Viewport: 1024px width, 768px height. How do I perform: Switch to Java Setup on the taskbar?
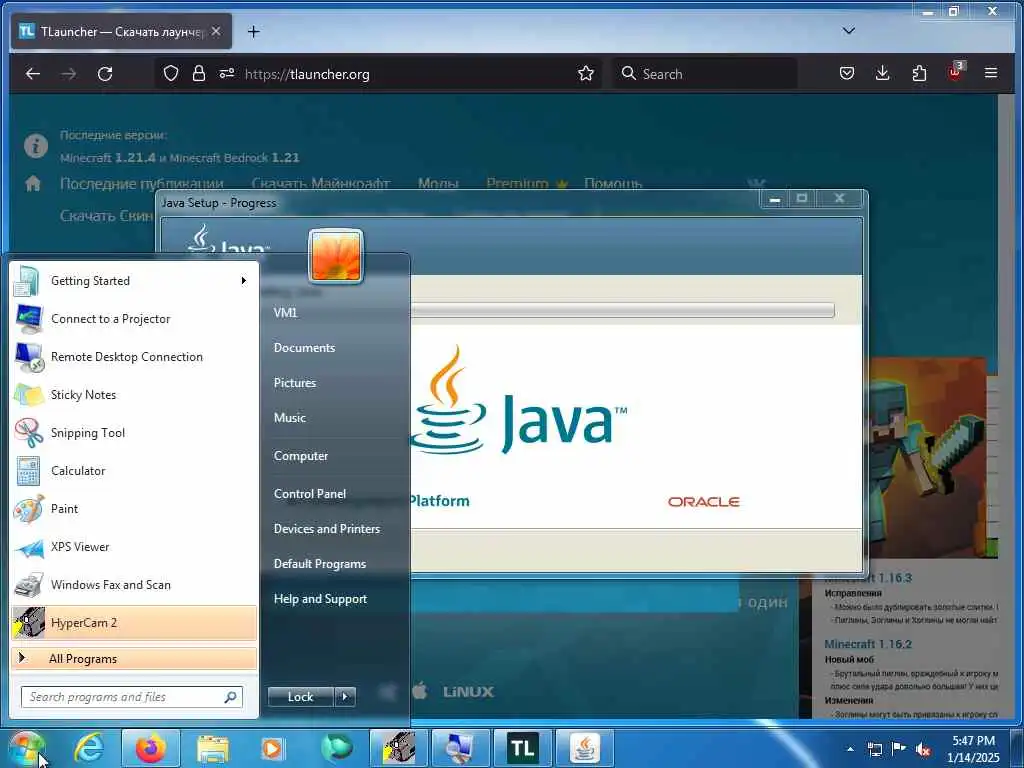585,748
